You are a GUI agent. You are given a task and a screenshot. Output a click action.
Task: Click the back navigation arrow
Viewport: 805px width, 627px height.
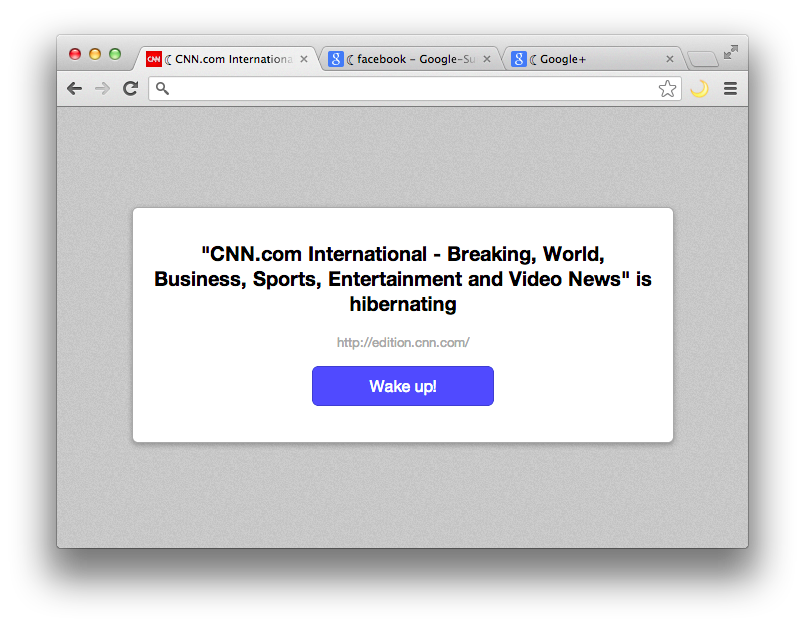point(74,89)
